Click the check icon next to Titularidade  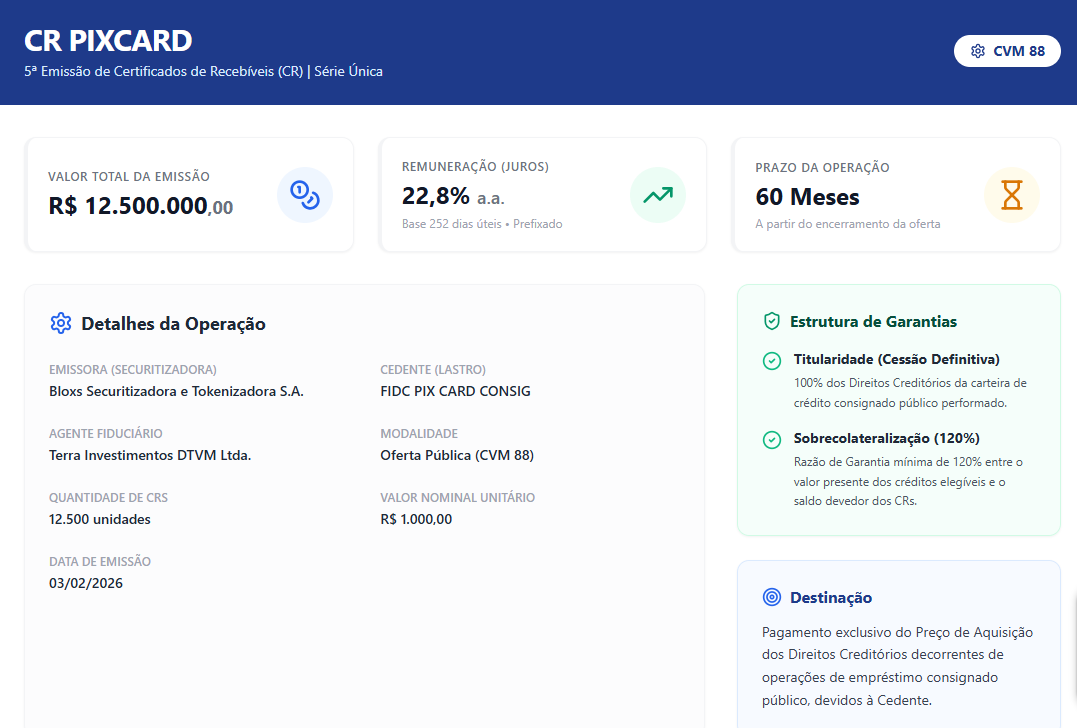[x=772, y=361]
